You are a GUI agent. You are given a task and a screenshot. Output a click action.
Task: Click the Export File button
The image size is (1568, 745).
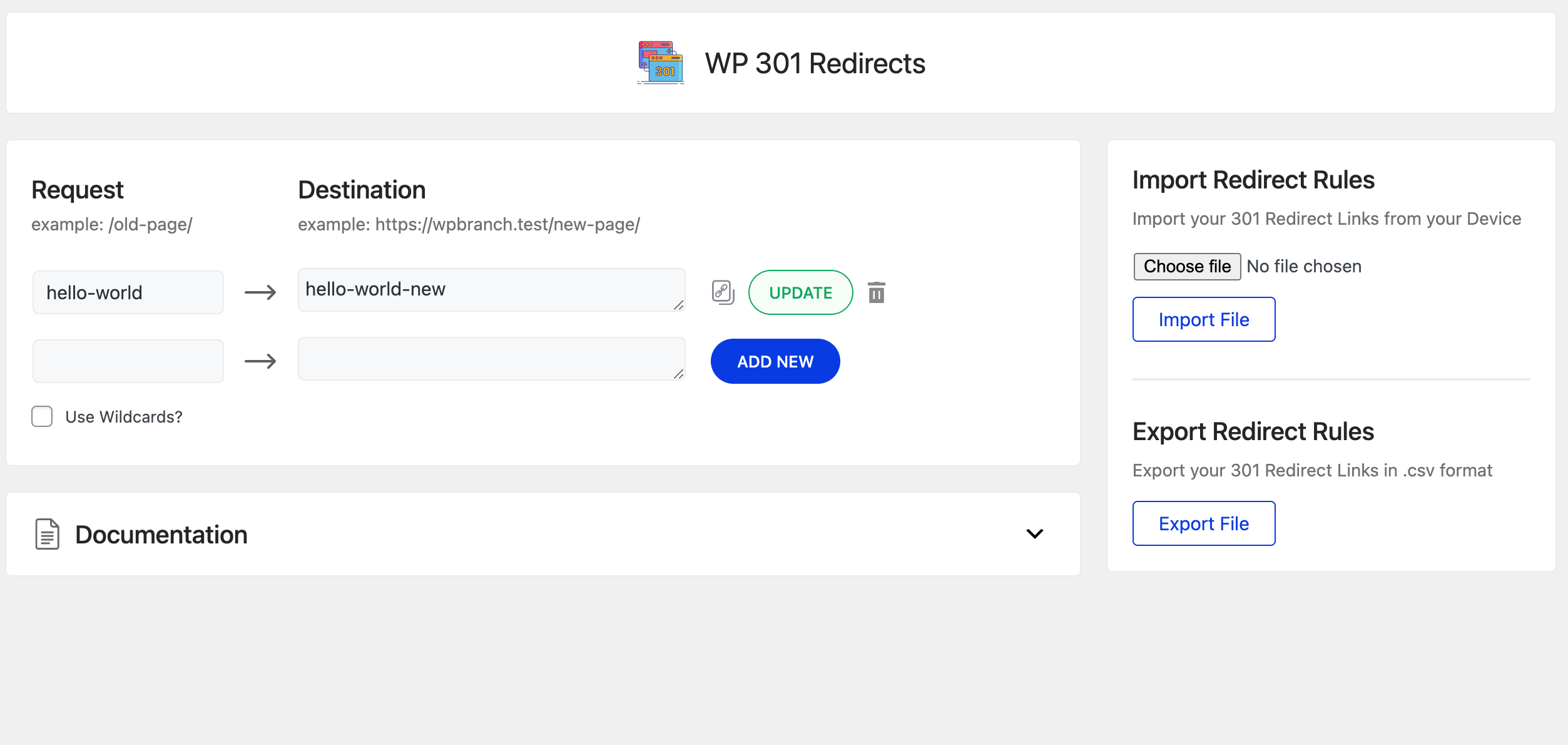tap(1204, 523)
